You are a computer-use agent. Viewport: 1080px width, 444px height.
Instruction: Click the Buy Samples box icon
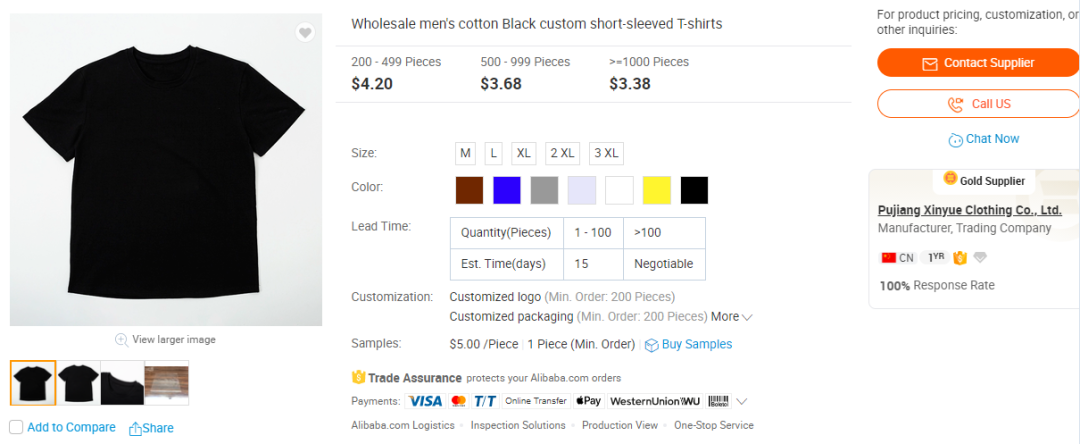pyautogui.click(x=651, y=345)
